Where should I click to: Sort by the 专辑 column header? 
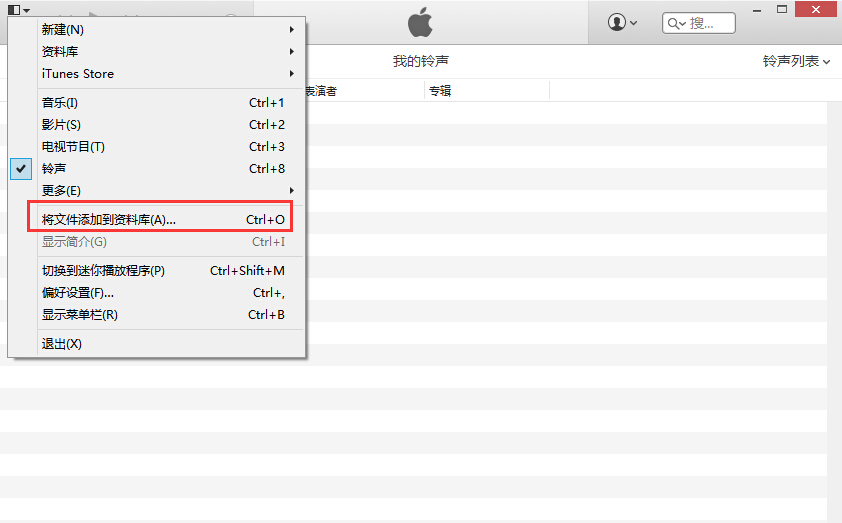440,91
